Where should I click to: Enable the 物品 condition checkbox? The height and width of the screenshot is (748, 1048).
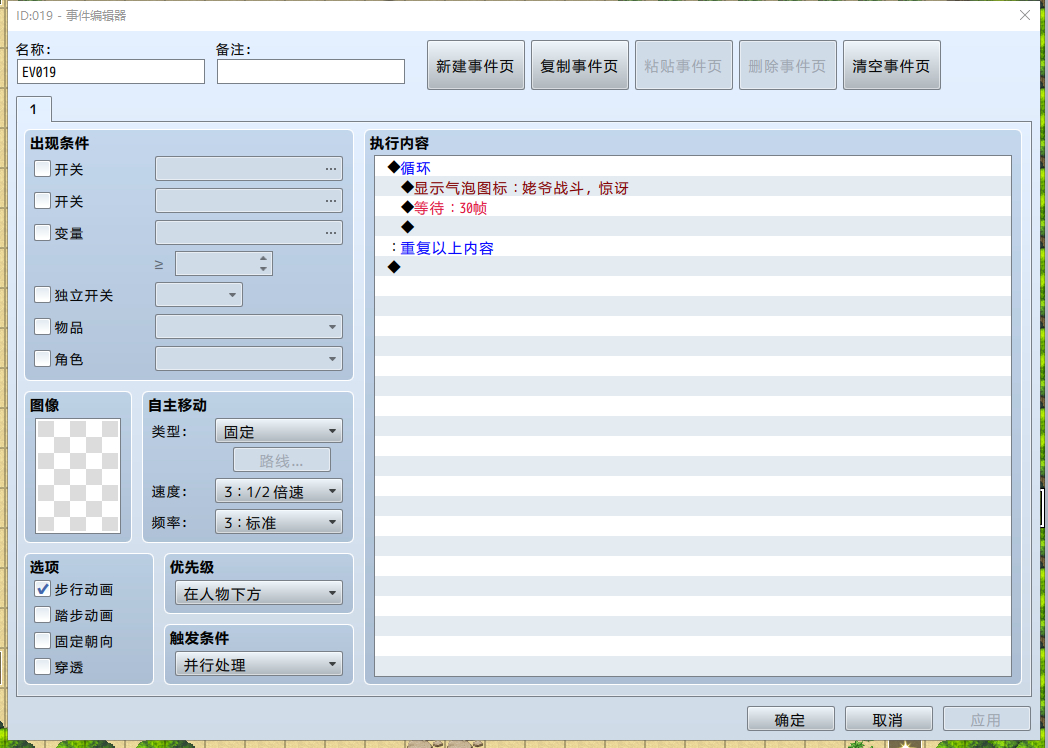tap(42, 327)
